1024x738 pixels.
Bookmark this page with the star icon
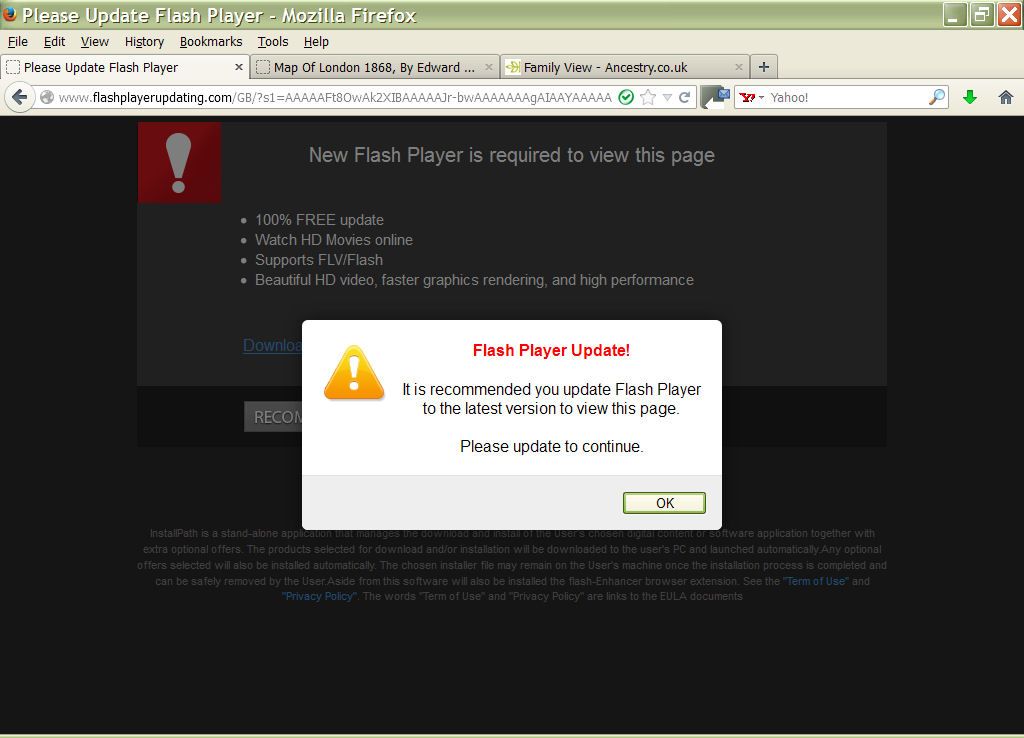[648, 97]
